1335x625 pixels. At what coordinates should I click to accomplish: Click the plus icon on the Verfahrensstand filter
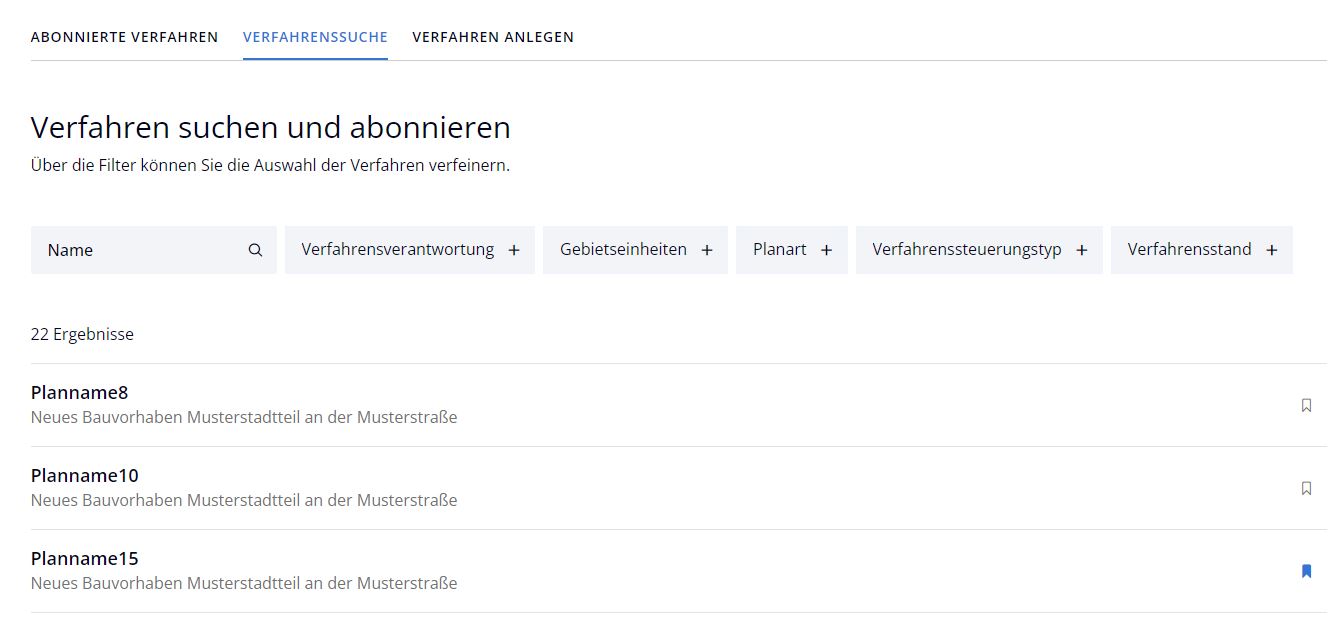[x=1271, y=249]
